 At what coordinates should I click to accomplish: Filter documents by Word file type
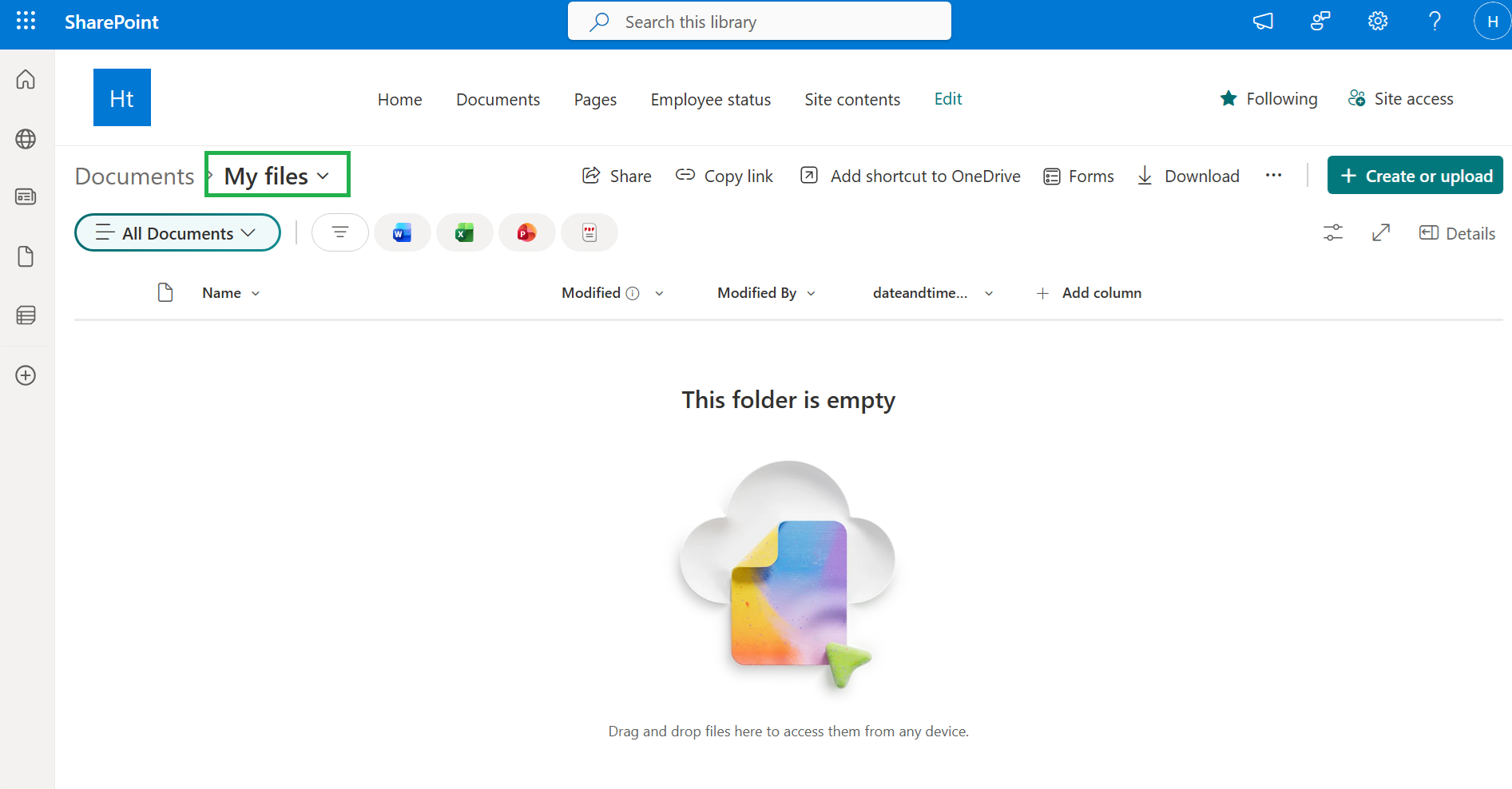click(x=403, y=232)
